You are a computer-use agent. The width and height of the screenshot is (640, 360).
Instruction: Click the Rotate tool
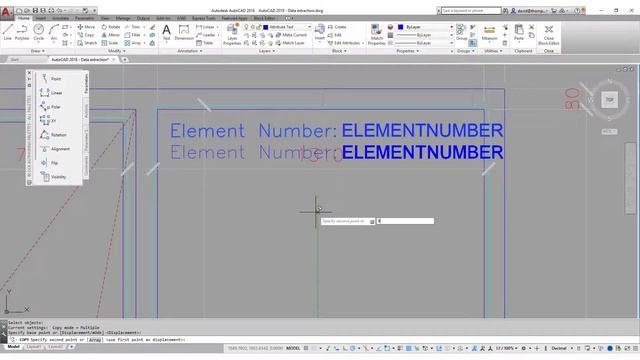(111, 27)
